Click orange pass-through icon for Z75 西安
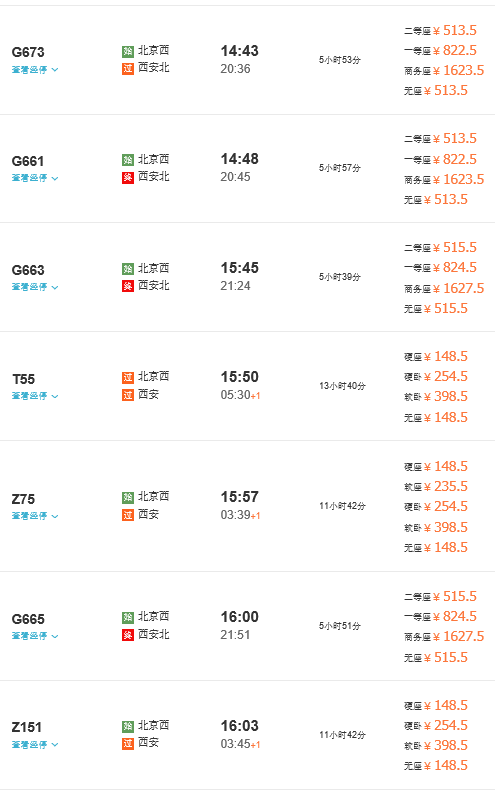495x795 pixels. (128, 515)
